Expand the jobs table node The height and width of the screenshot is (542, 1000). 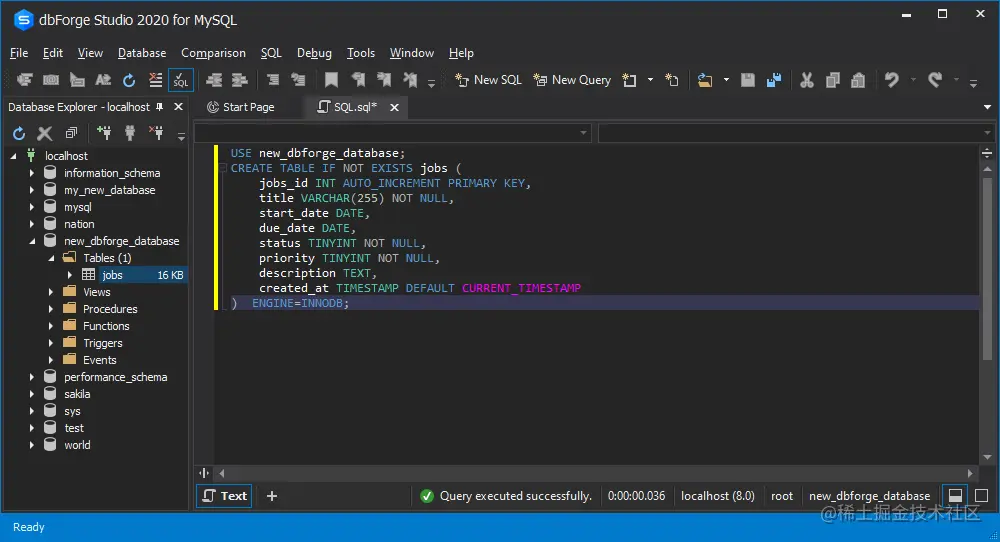coord(70,275)
